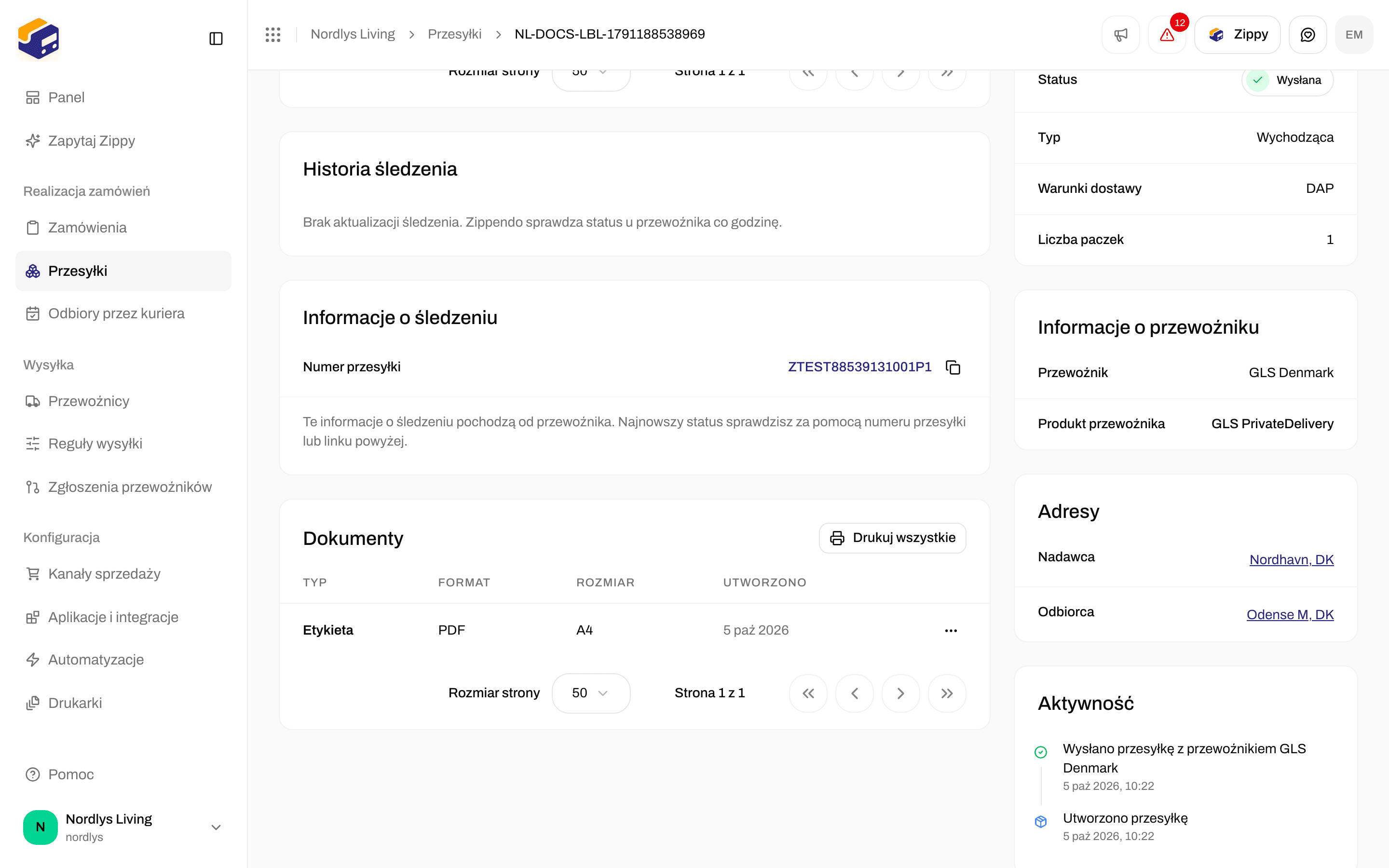Open Drukarki settings
Screen dimensions: 1389x868
(123, 703)
